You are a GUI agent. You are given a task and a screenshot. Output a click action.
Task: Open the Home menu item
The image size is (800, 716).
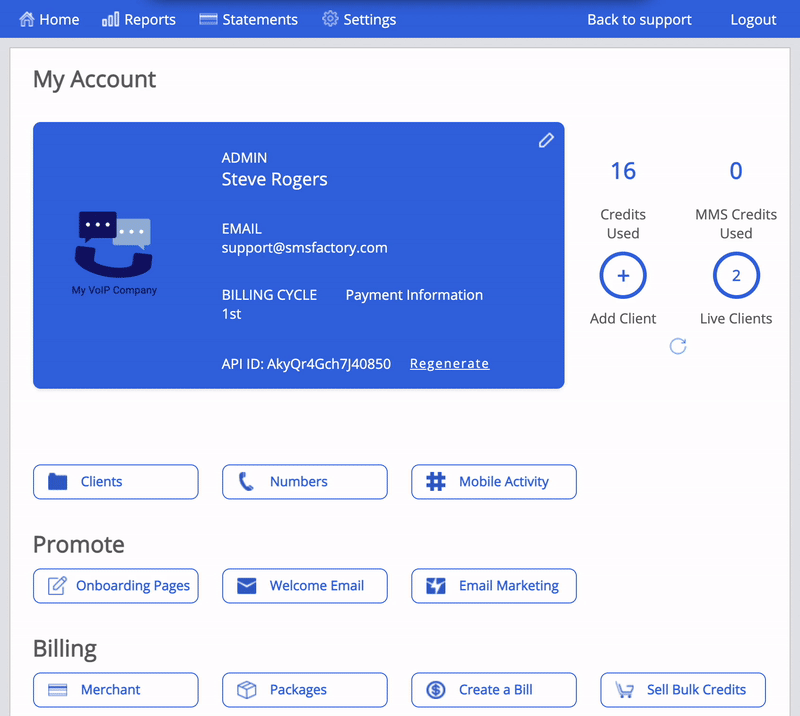(x=49, y=19)
